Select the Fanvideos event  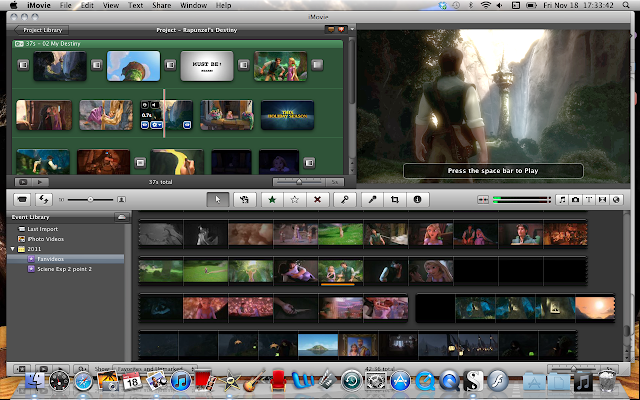tap(65, 259)
